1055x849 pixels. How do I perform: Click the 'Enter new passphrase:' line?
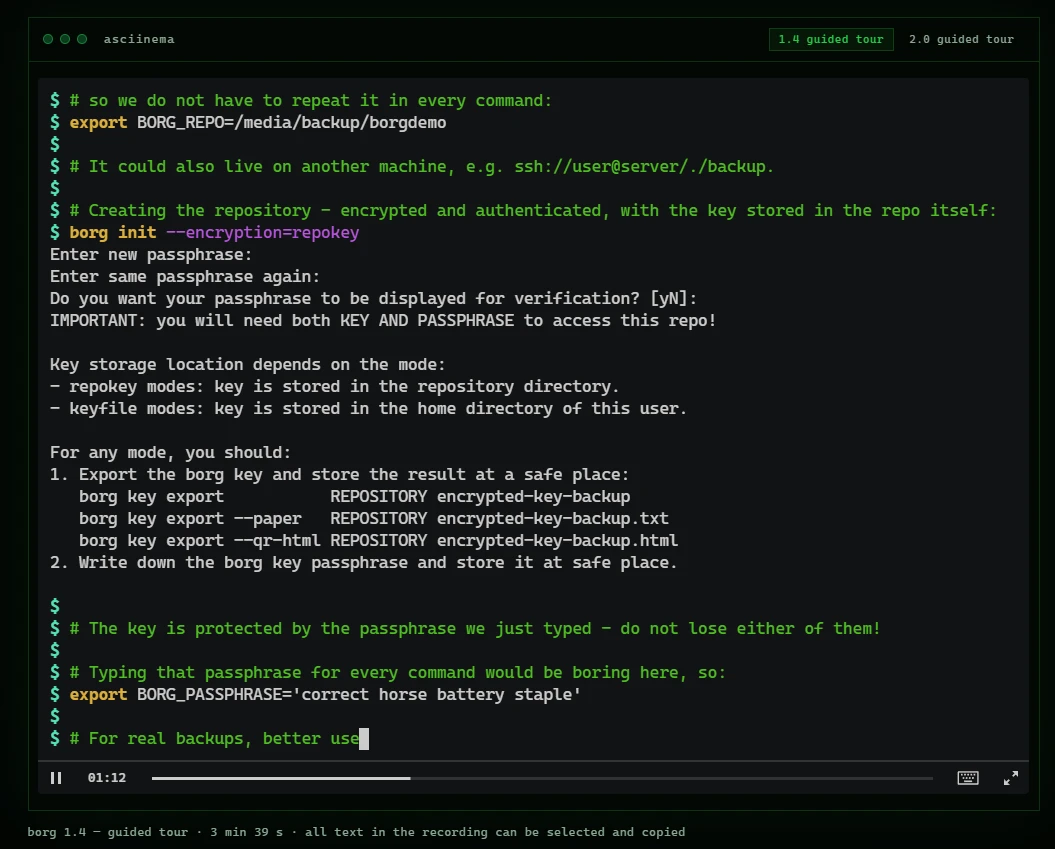point(151,254)
